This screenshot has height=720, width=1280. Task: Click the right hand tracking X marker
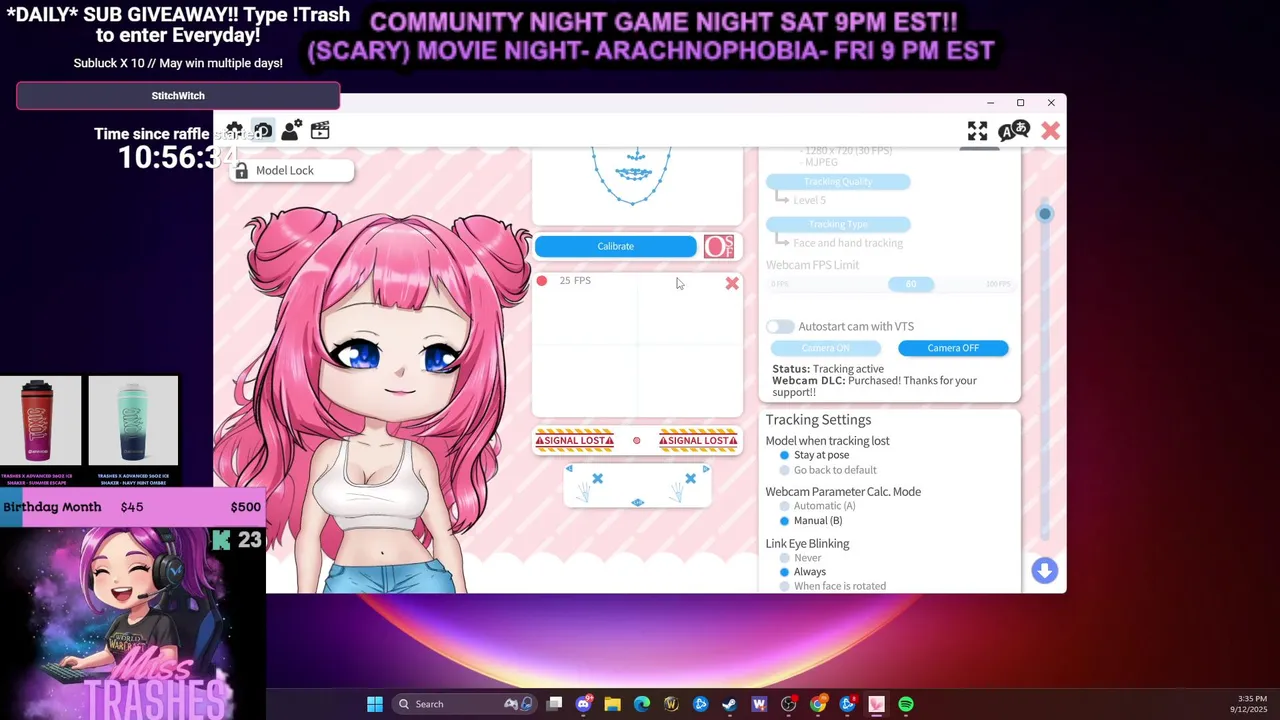click(690, 479)
